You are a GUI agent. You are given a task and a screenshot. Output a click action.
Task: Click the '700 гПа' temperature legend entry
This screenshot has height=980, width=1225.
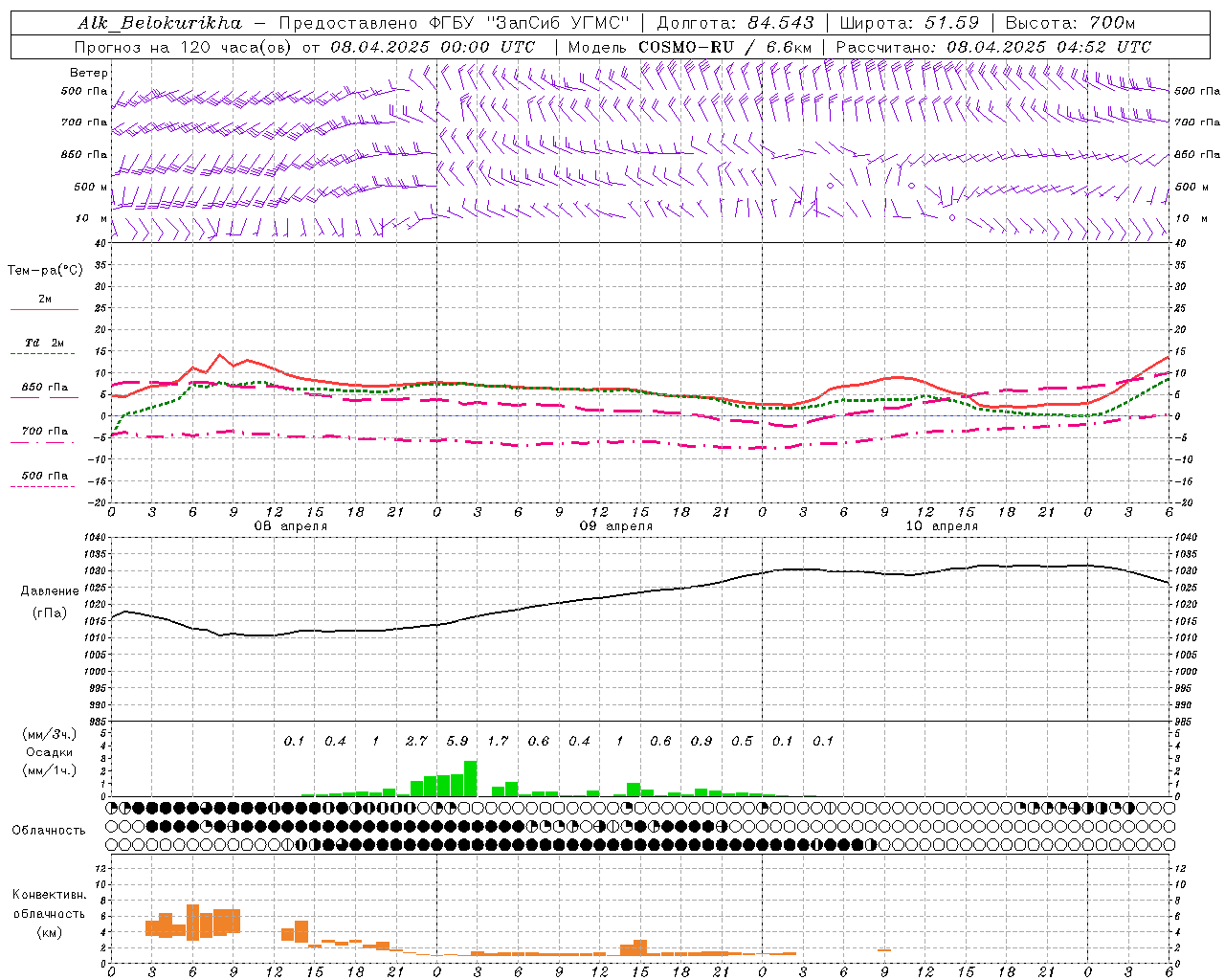45,431
